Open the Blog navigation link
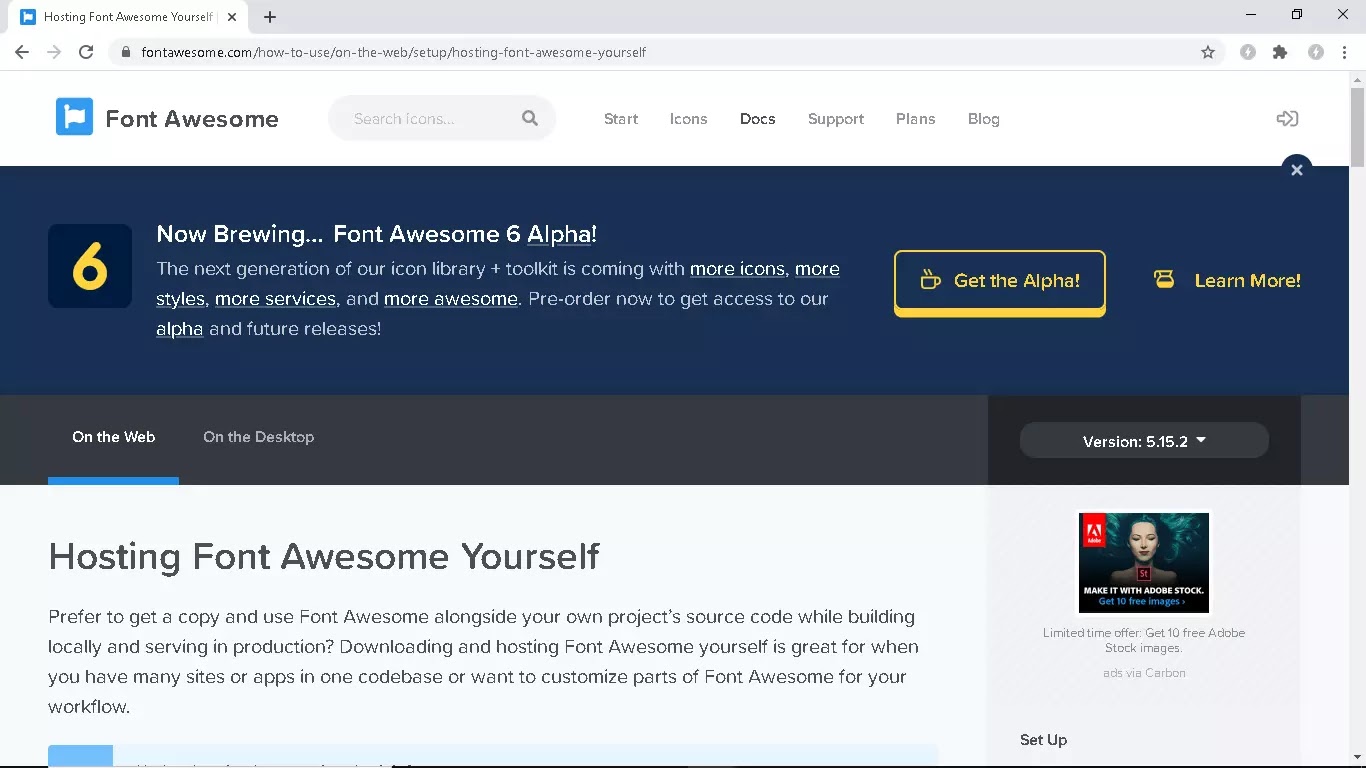This screenshot has width=1366, height=768. (984, 119)
